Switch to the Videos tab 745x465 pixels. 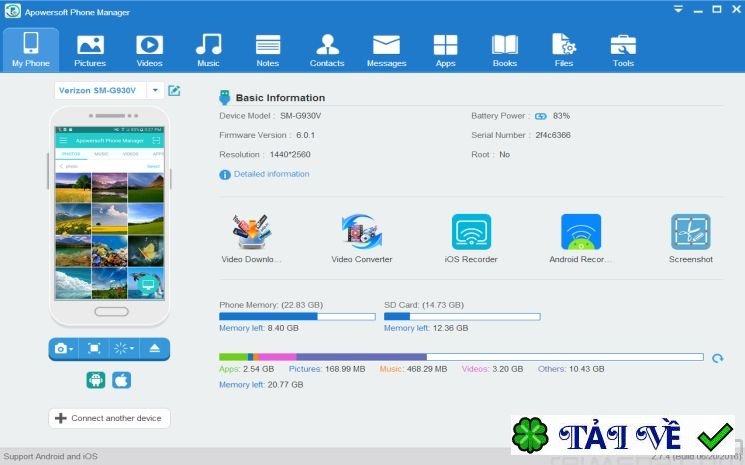pos(149,50)
